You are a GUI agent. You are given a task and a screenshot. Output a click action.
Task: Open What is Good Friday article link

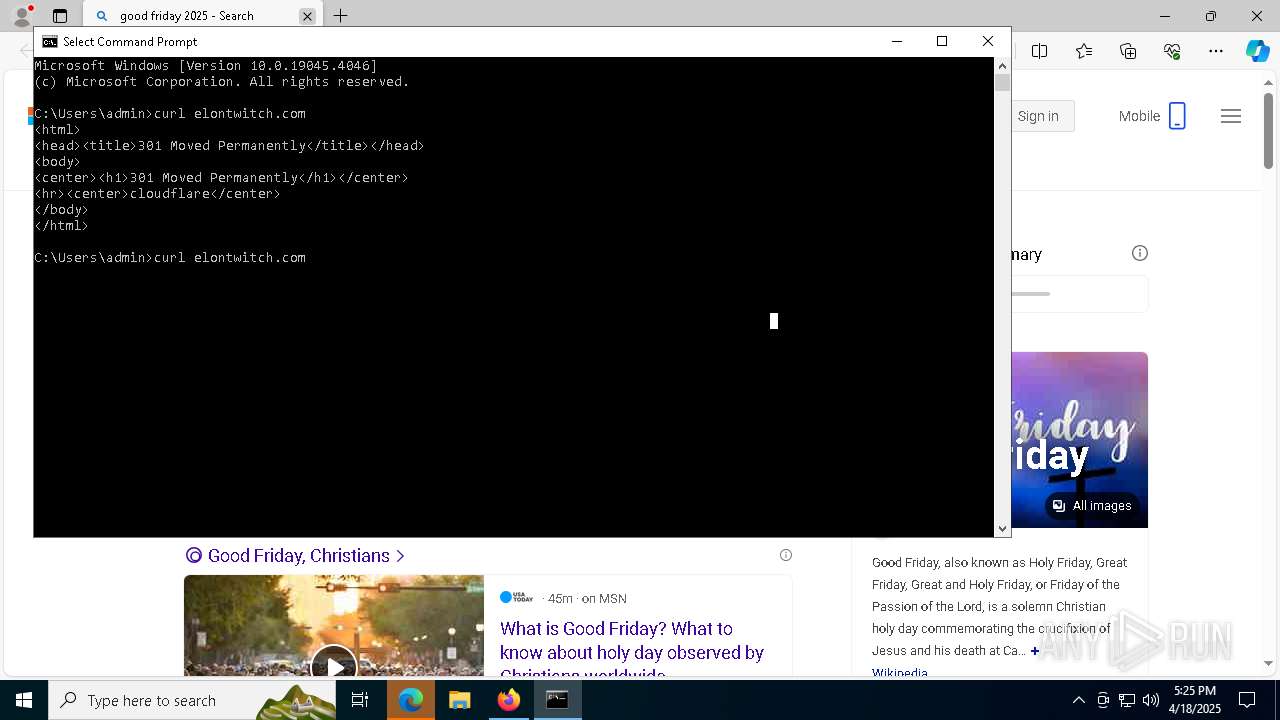pos(632,652)
